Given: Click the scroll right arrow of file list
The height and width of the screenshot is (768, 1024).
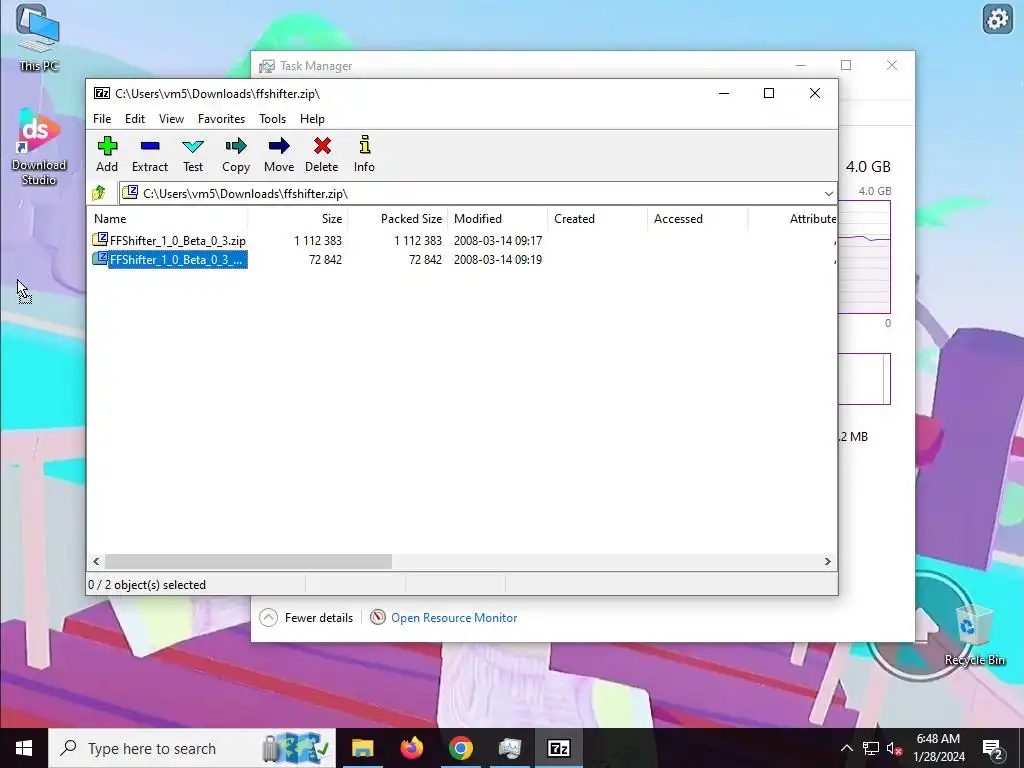Looking at the screenshot, I should pyautogui.click(x=827, y=562).
